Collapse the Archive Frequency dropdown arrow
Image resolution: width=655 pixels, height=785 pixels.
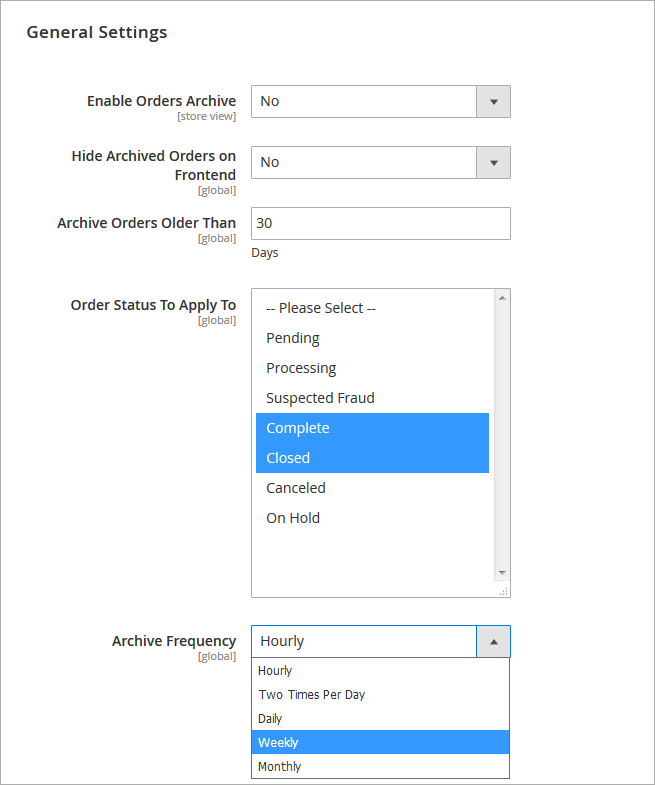point(493,642)
